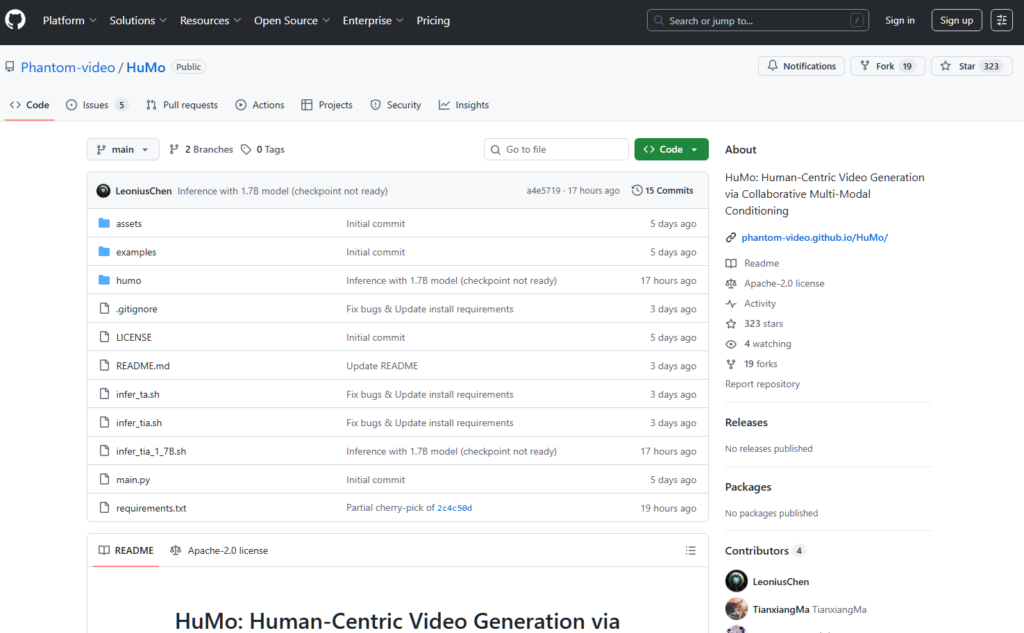The height and width of the screenshot is (633, 1024).
Task: Click the LeoniusChen avatar in latest commit row
Action: pos(103,191)
